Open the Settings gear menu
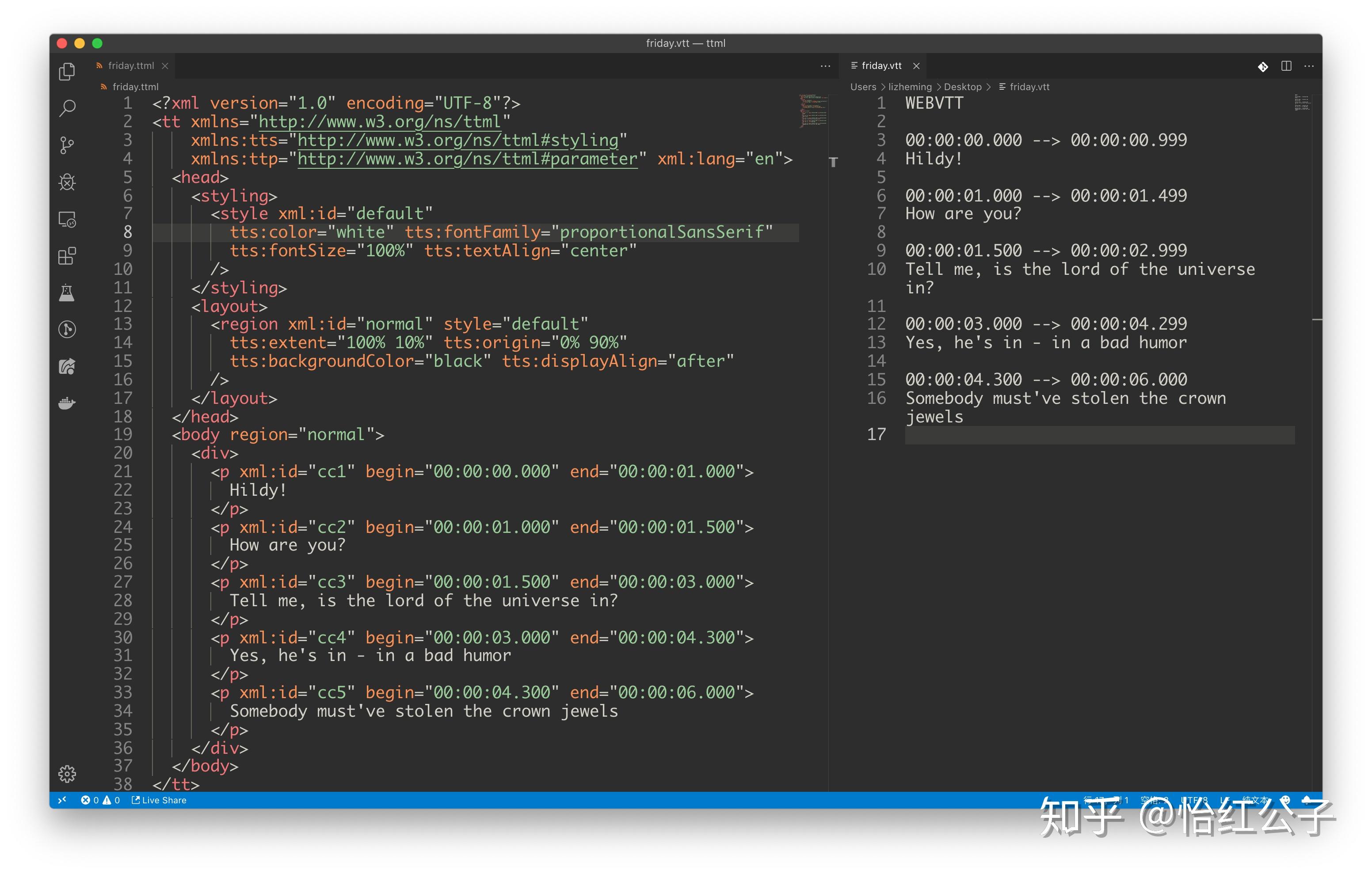Image resolution: width=1372 pixels, height=874 pixels. (67, 773)
